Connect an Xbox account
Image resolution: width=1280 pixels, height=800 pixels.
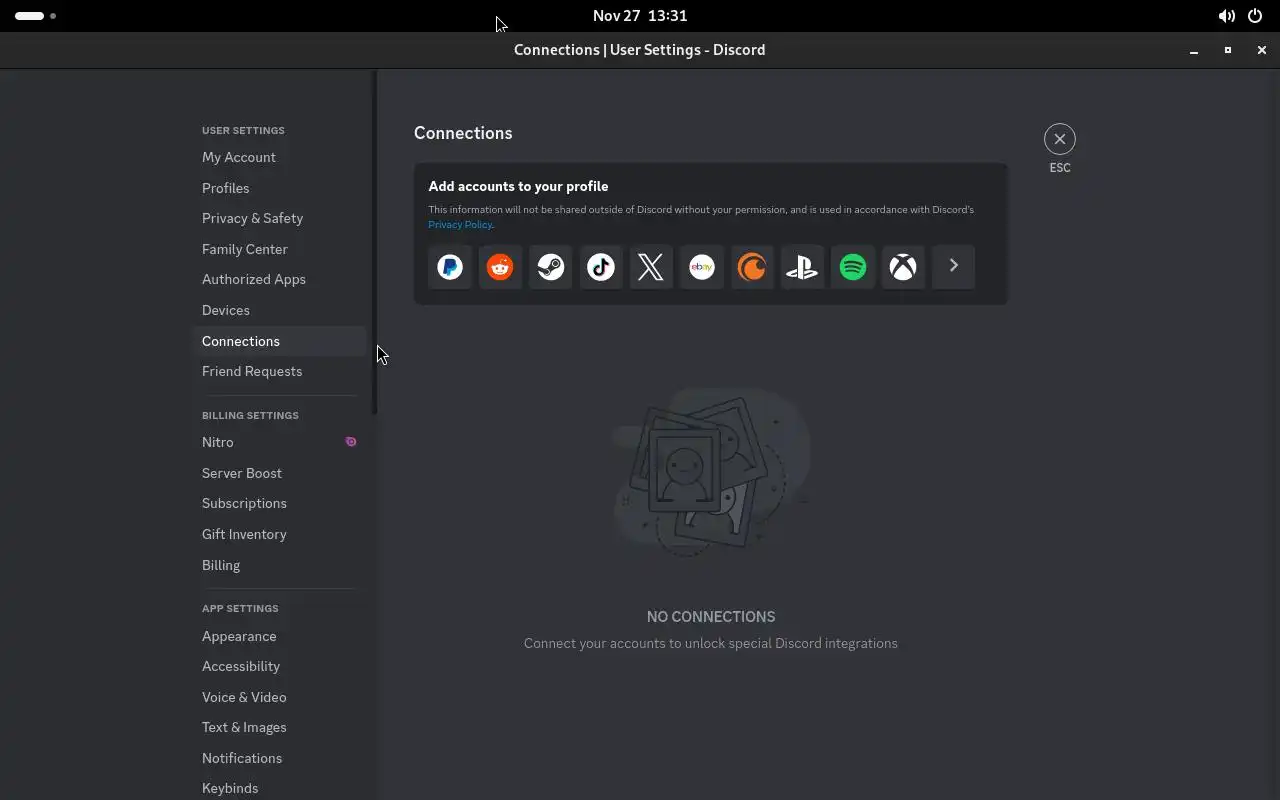point(903,267)
